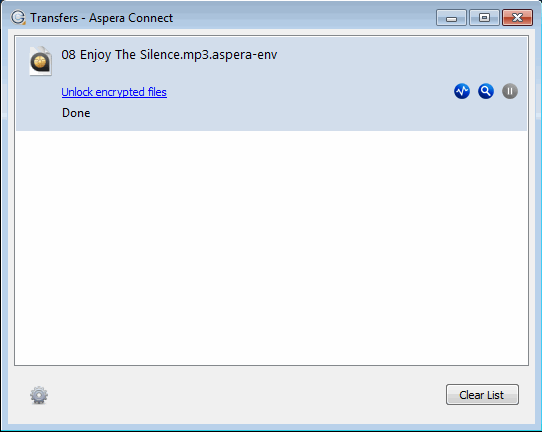Click the empty white transfers list area
The image size is (542, 432).
tap(271, 247)
